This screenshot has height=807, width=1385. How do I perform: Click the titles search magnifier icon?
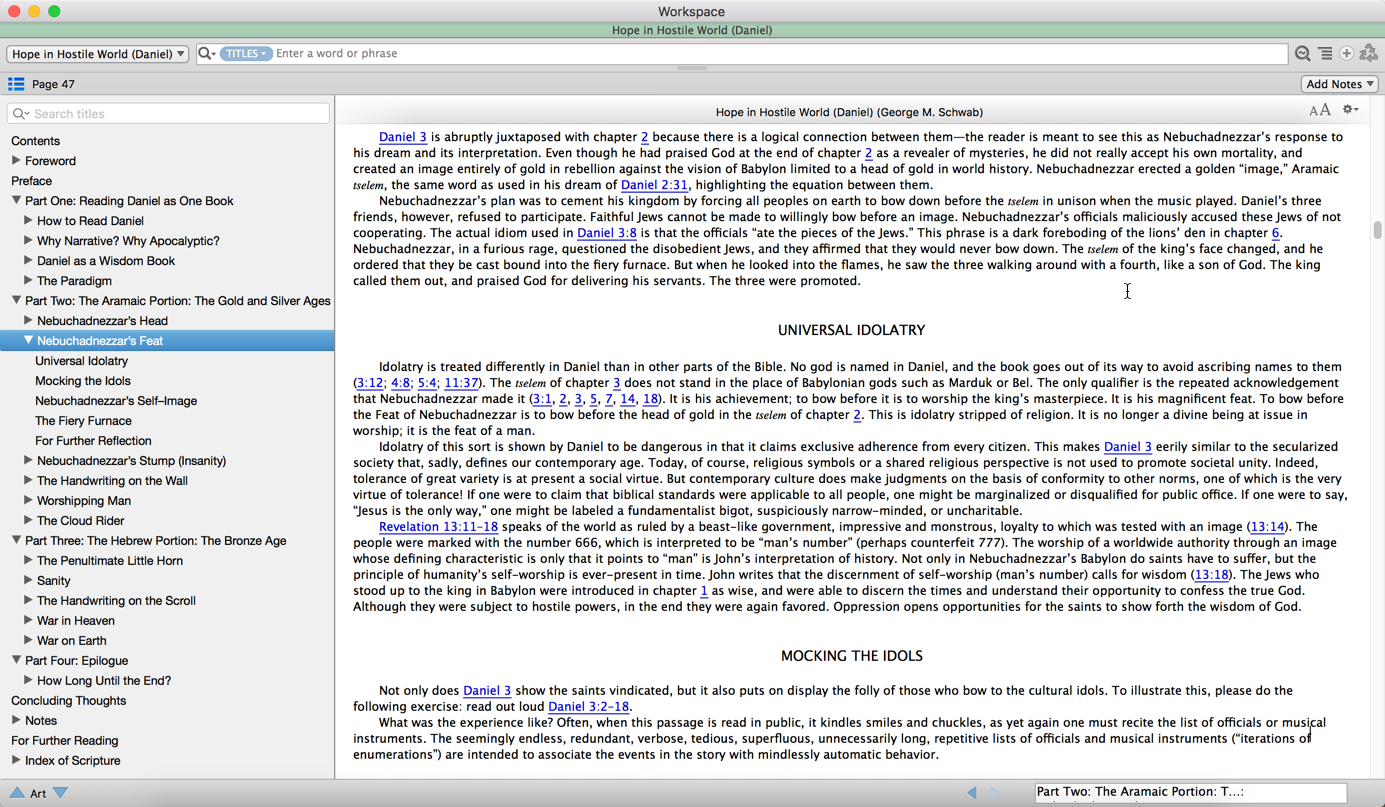20,114
